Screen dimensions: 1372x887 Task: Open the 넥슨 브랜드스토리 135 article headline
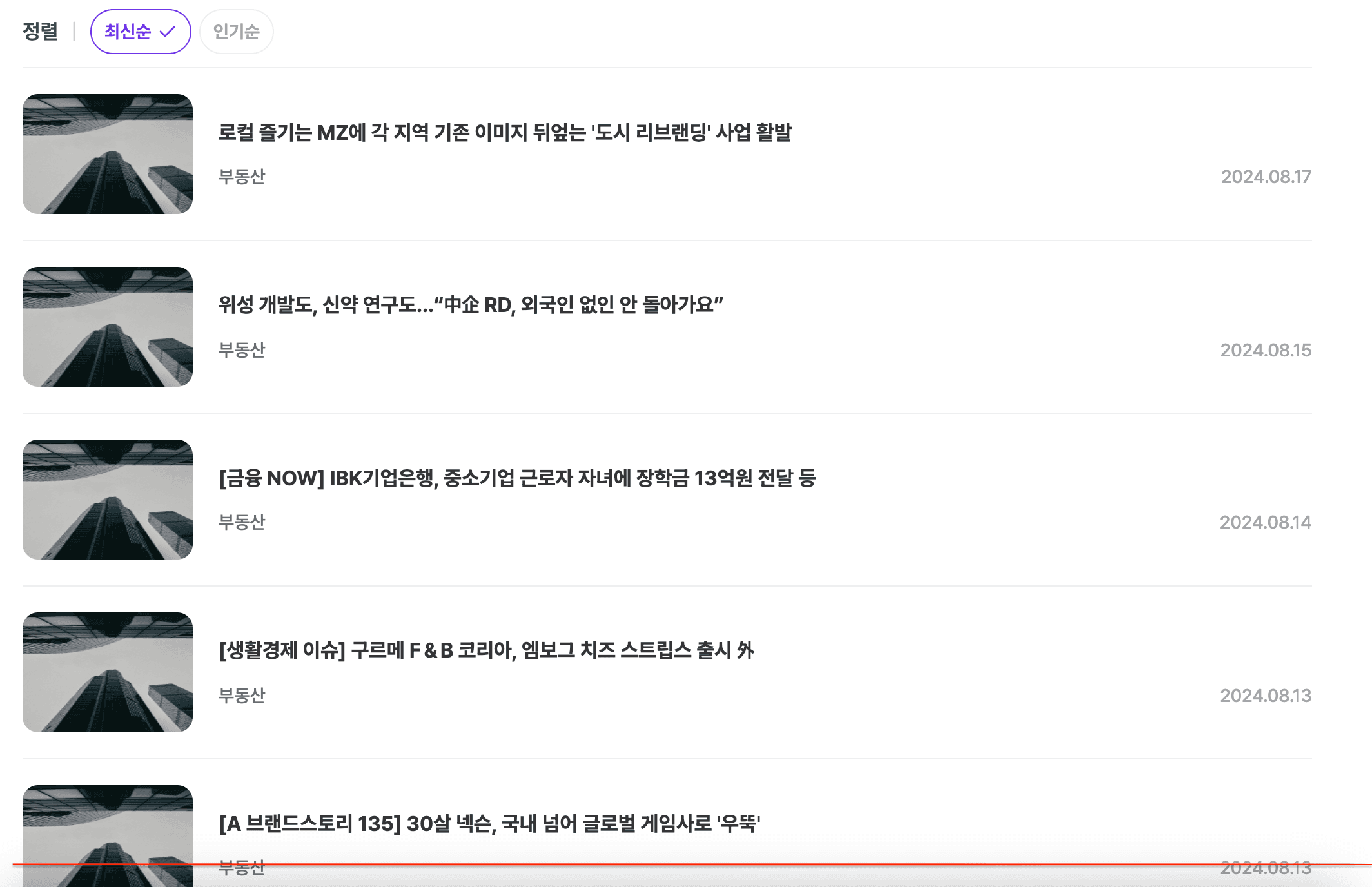point(489,823)
